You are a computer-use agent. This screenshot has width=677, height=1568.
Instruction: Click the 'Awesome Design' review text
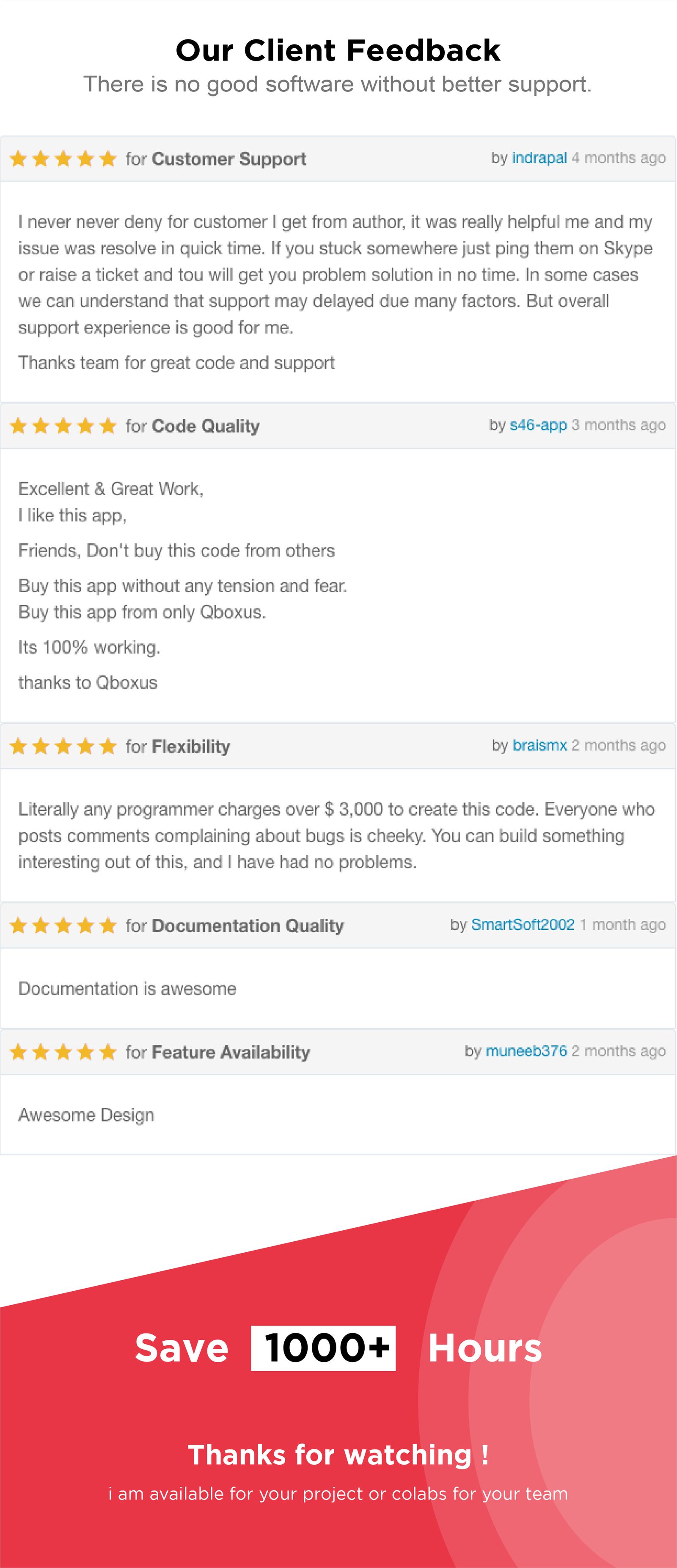click(x=86, y=1114)
